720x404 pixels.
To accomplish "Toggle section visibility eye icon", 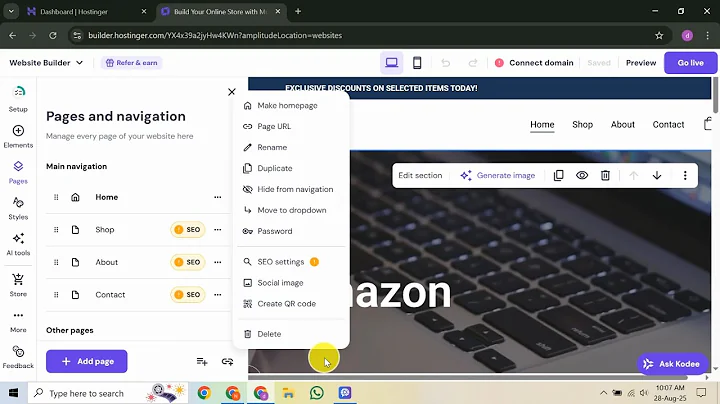I will pos(582,175).
